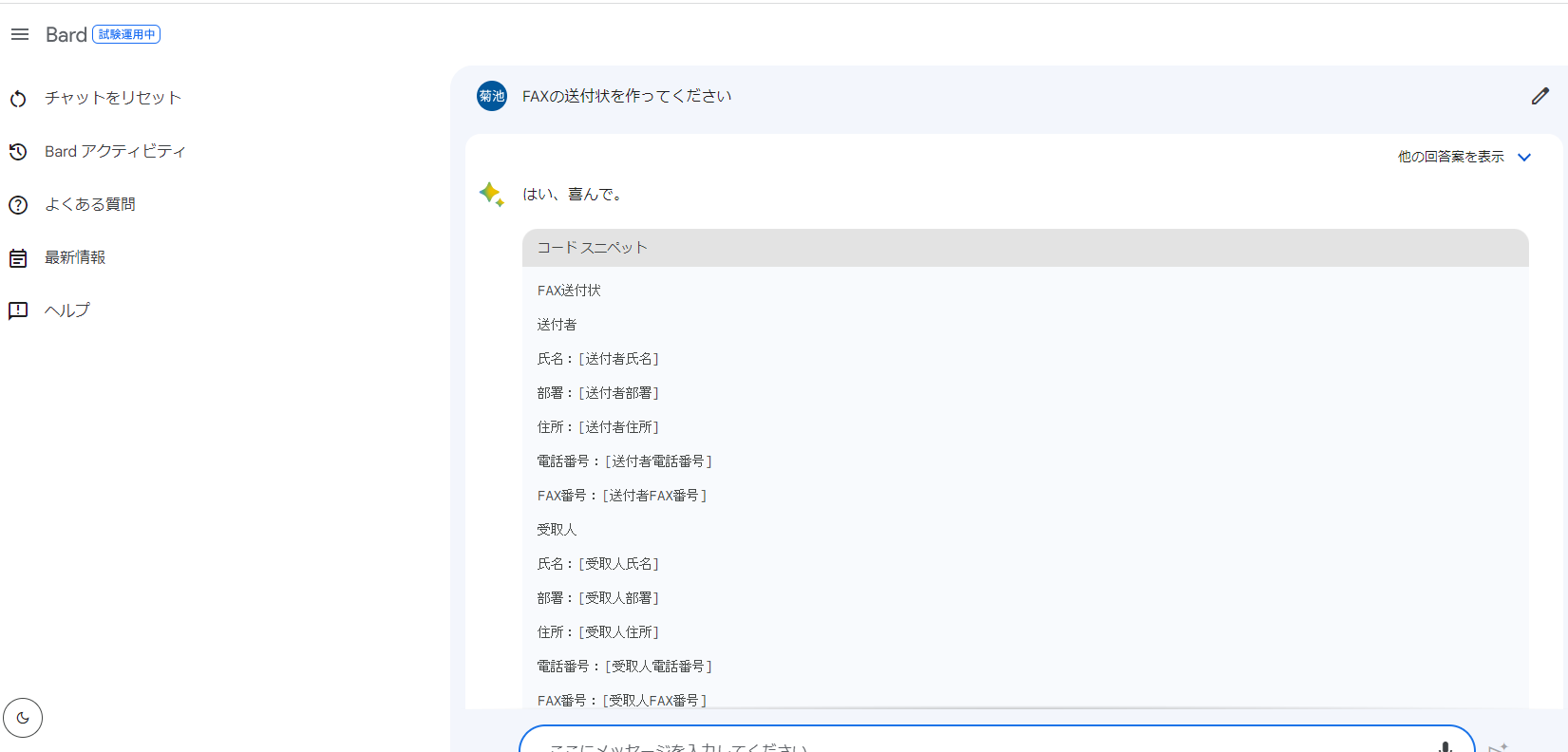This screenshot has width=1568, height=752.
Task: Click the reset chat circular arrow icon
Action: point(18,99)
